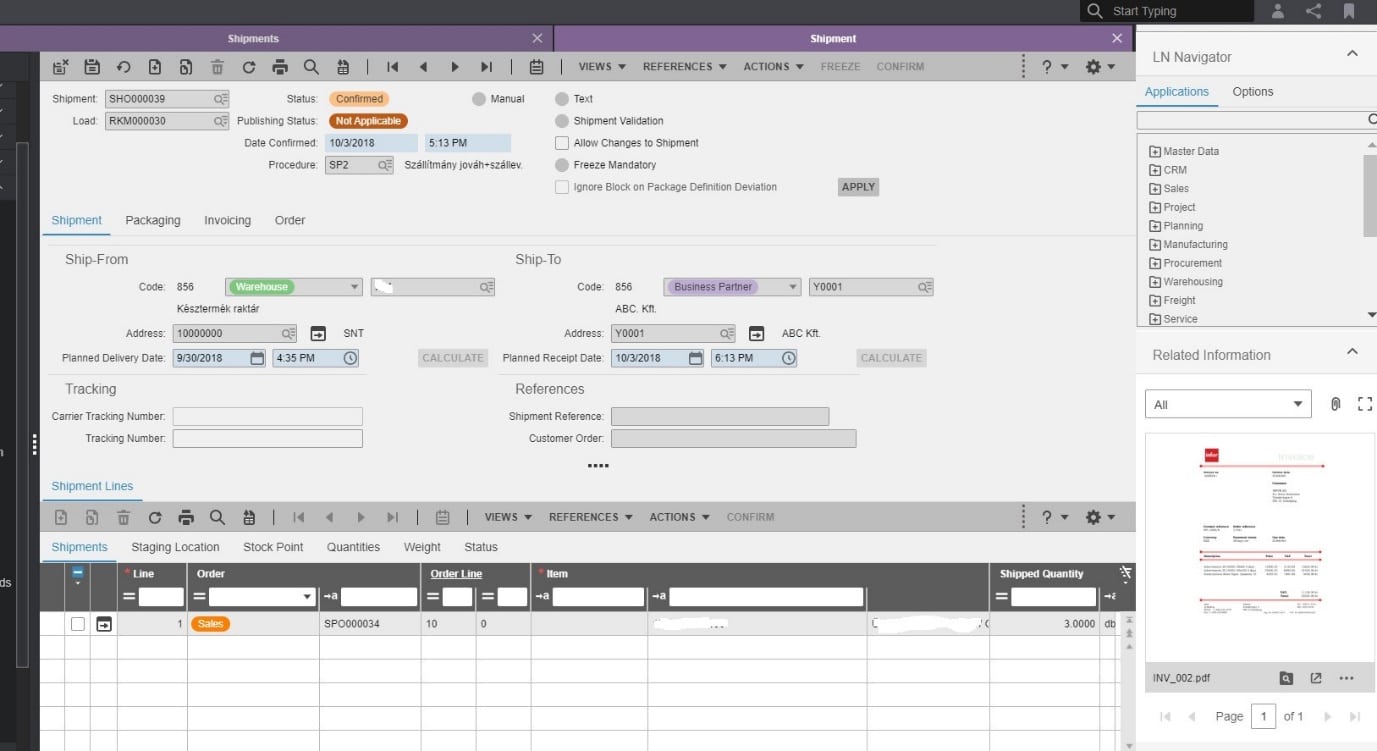This screenshot has width=1377, height=751.
Task: Undo changes with the rollback icon
Action: pyautogui.click(x=122, y=66)
